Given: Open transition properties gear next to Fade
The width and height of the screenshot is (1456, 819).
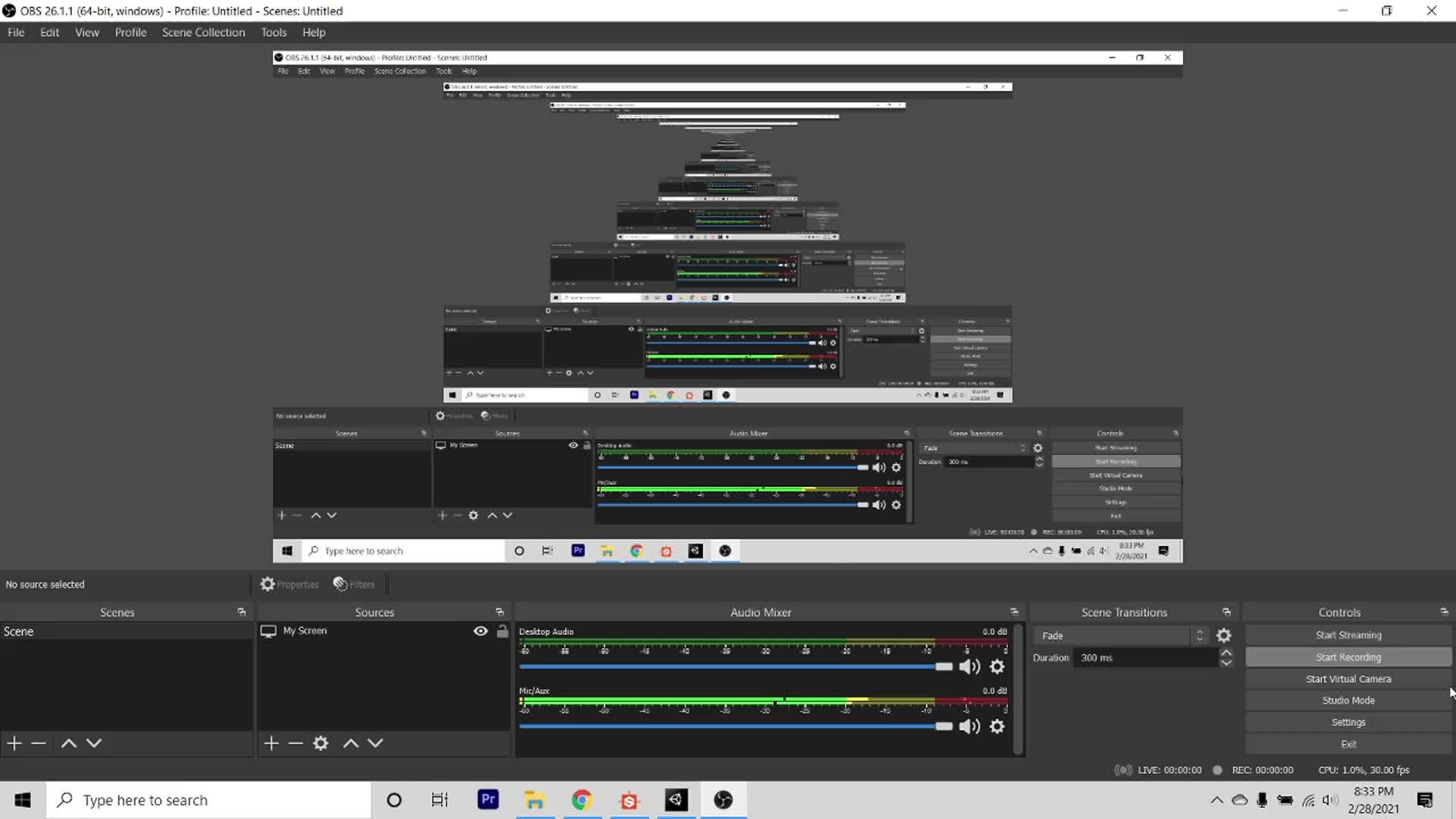Looking at the screenshot, I should point(1224,635).
